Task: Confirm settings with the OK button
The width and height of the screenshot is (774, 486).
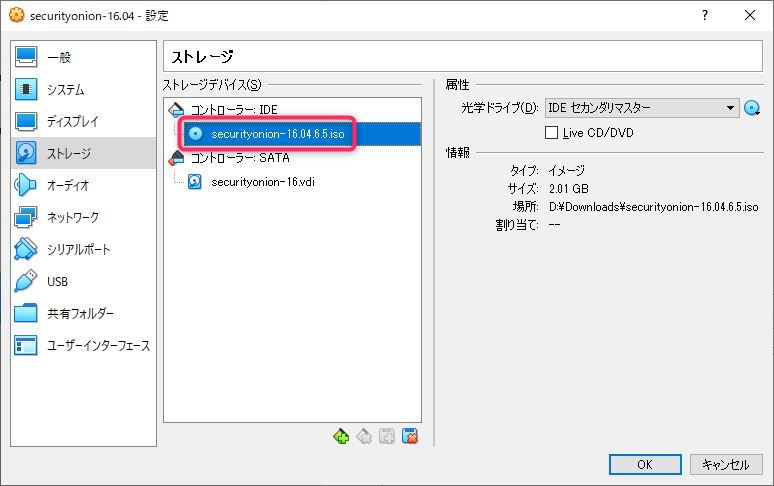Action: tap(645, 464)
